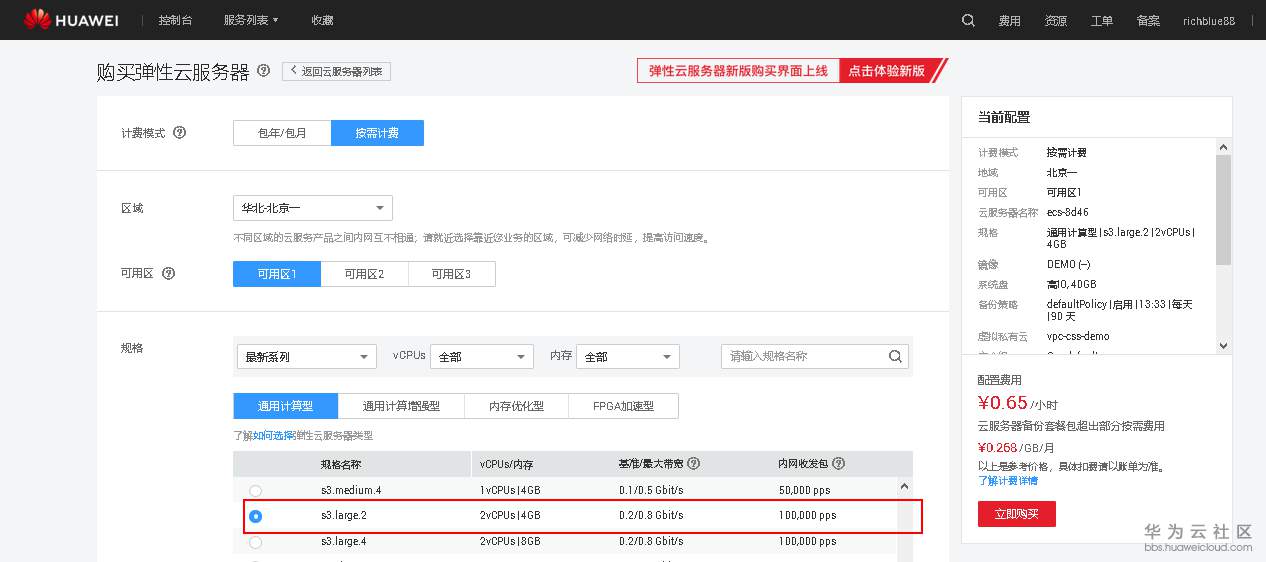Choose 按需计费 billing mode
Screen dimensions: 1266x562
pyautogui.click(x=377, y=133)
